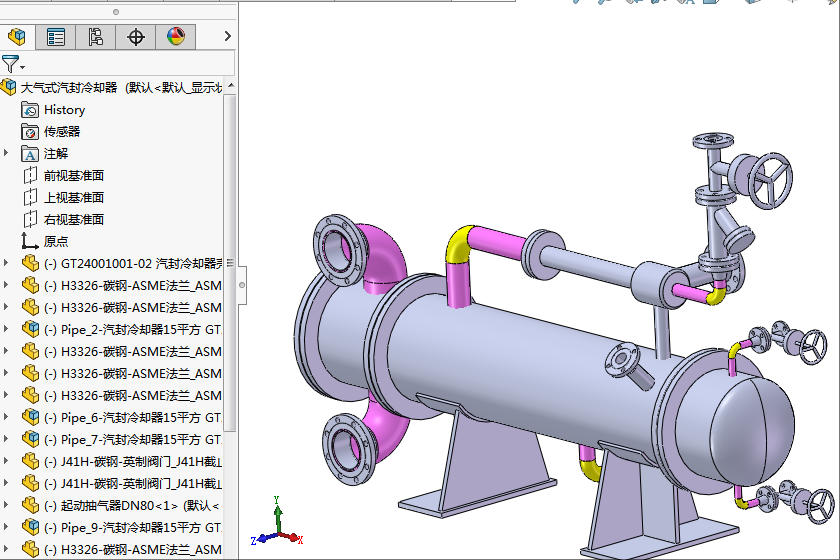840x560 pixels.
Task: Click the feature tree vertical scrollbar thumb
Action: click(x=230, y=263)
